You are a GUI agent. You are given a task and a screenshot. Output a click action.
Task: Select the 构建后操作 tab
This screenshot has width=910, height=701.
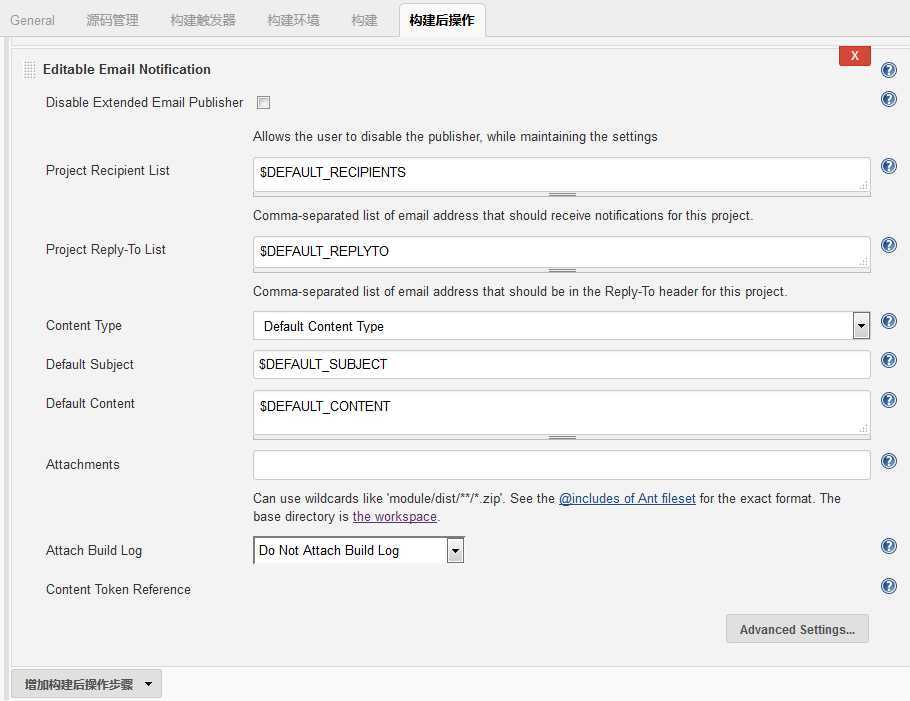(x=442, y=20)
